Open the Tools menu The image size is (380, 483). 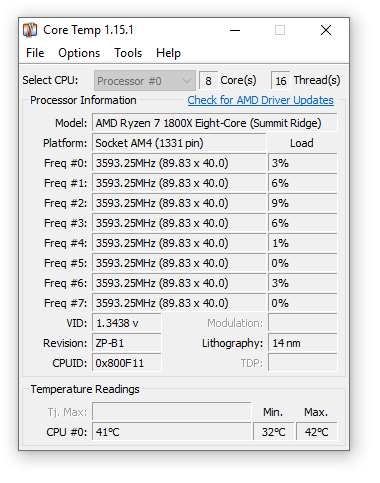128,53
